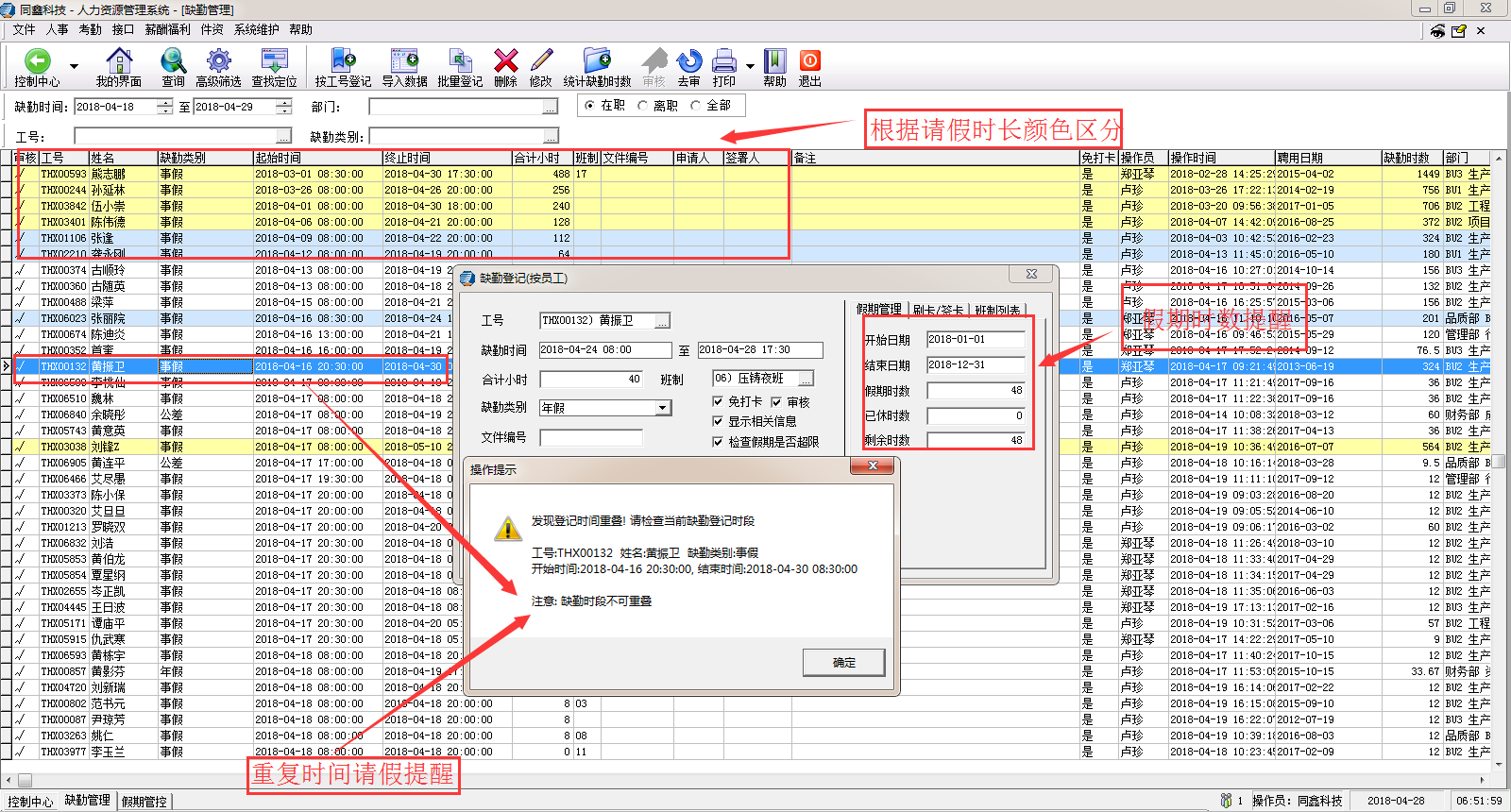Open 控制中心 from the toolbar
The height and width of the screenshot is (812, 1511).
tap(37, 67)
